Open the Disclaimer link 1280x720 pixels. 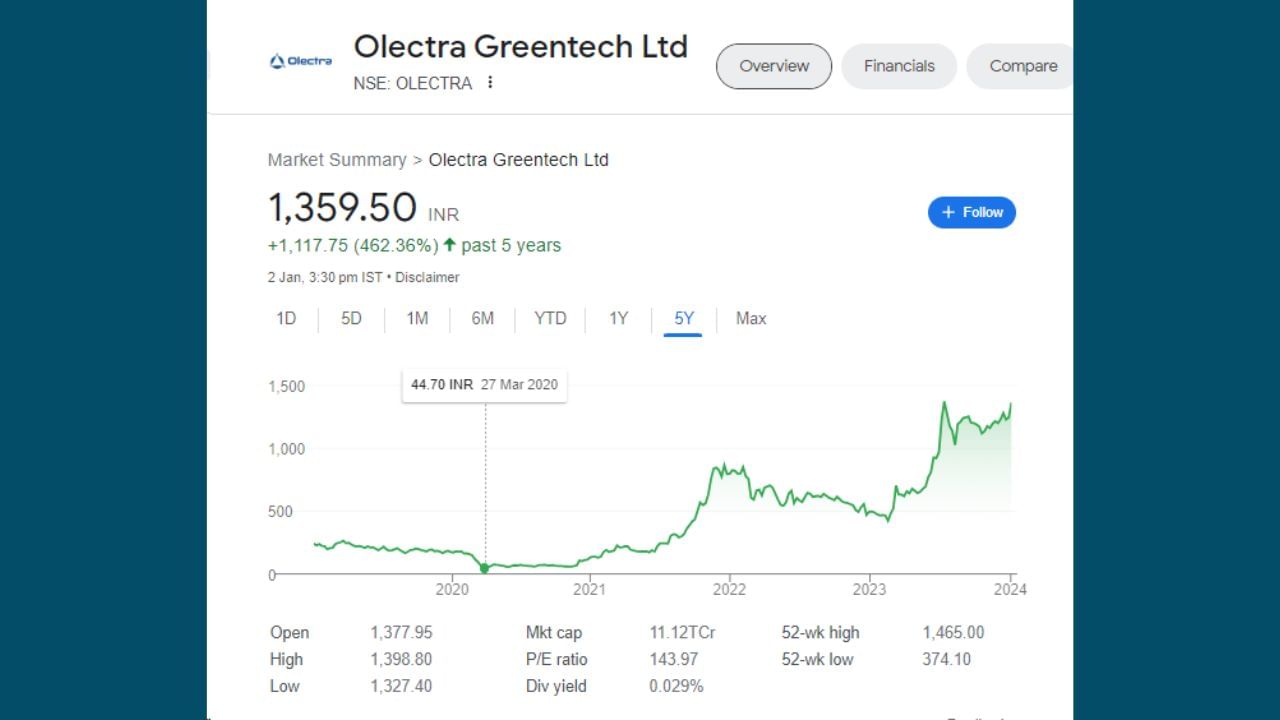(x=427, y=277)
